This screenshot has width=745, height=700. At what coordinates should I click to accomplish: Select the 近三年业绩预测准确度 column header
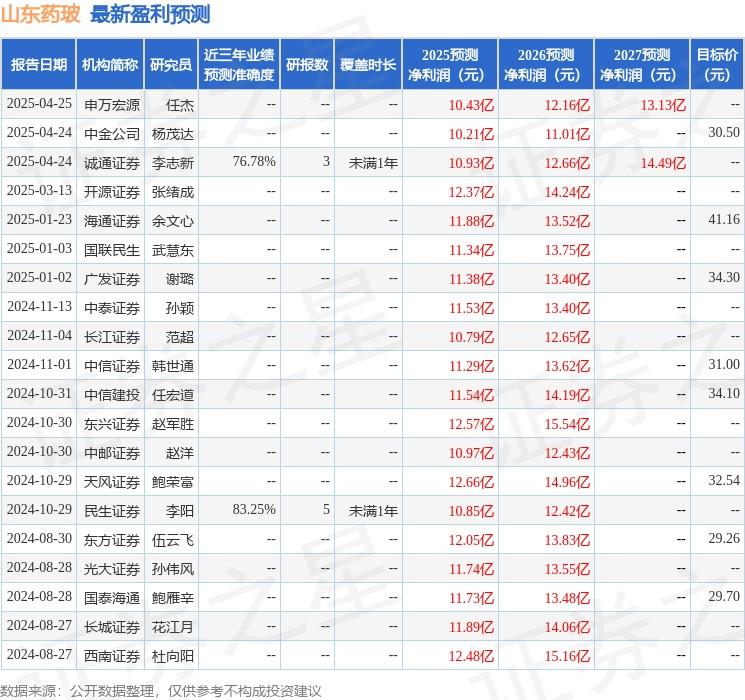click(x=239, y=65)
